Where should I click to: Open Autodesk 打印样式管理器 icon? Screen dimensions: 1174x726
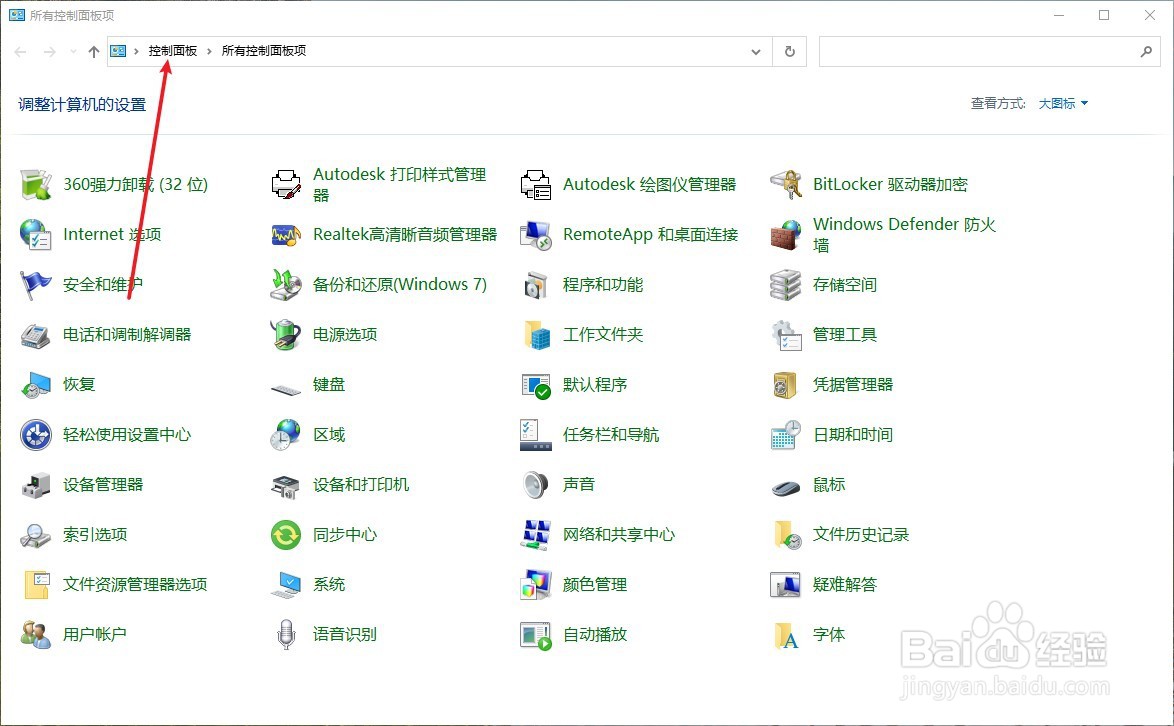click(x=286, y=185)
